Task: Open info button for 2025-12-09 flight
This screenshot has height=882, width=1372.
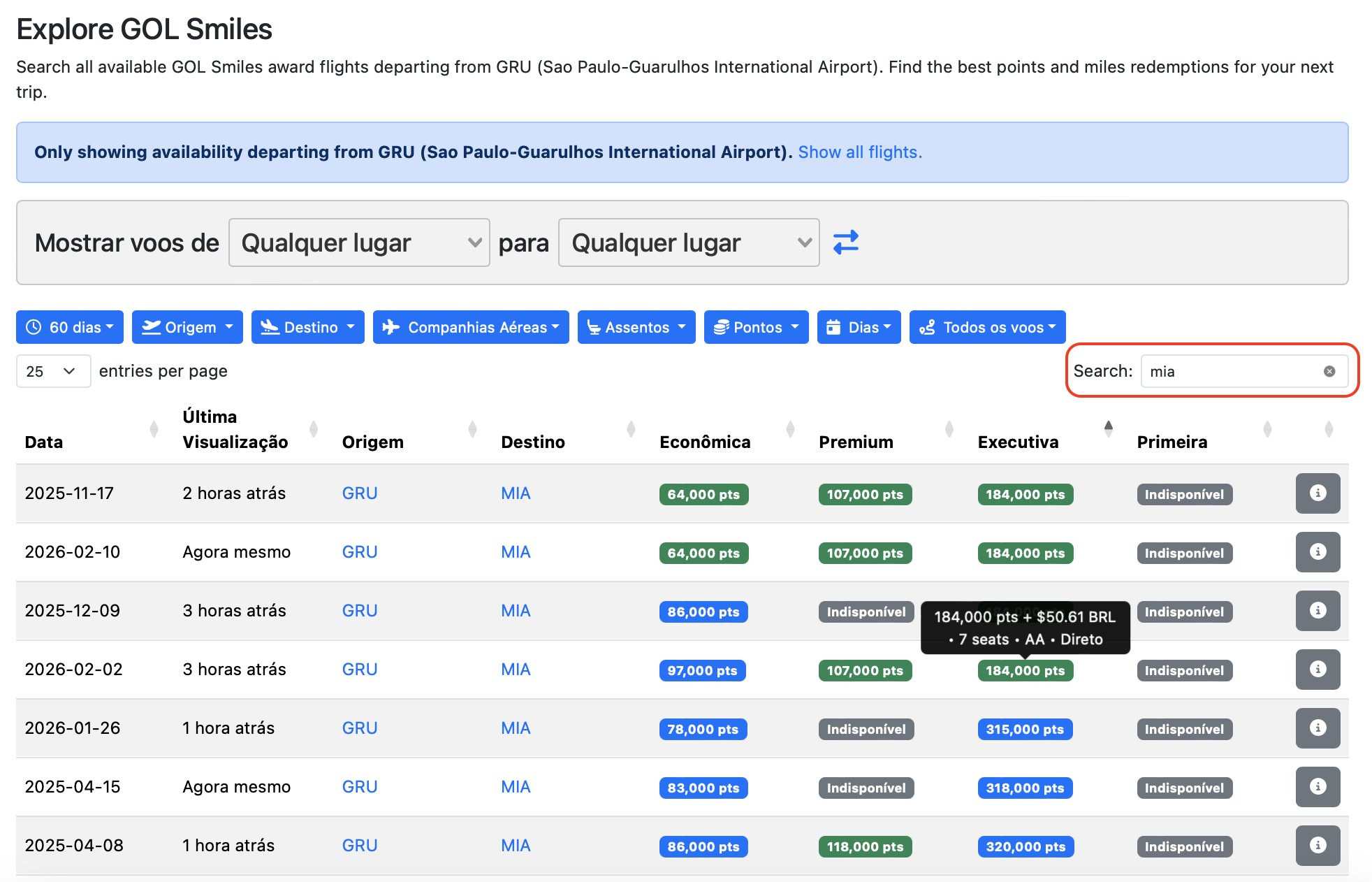Action: tap(1318, 611)
